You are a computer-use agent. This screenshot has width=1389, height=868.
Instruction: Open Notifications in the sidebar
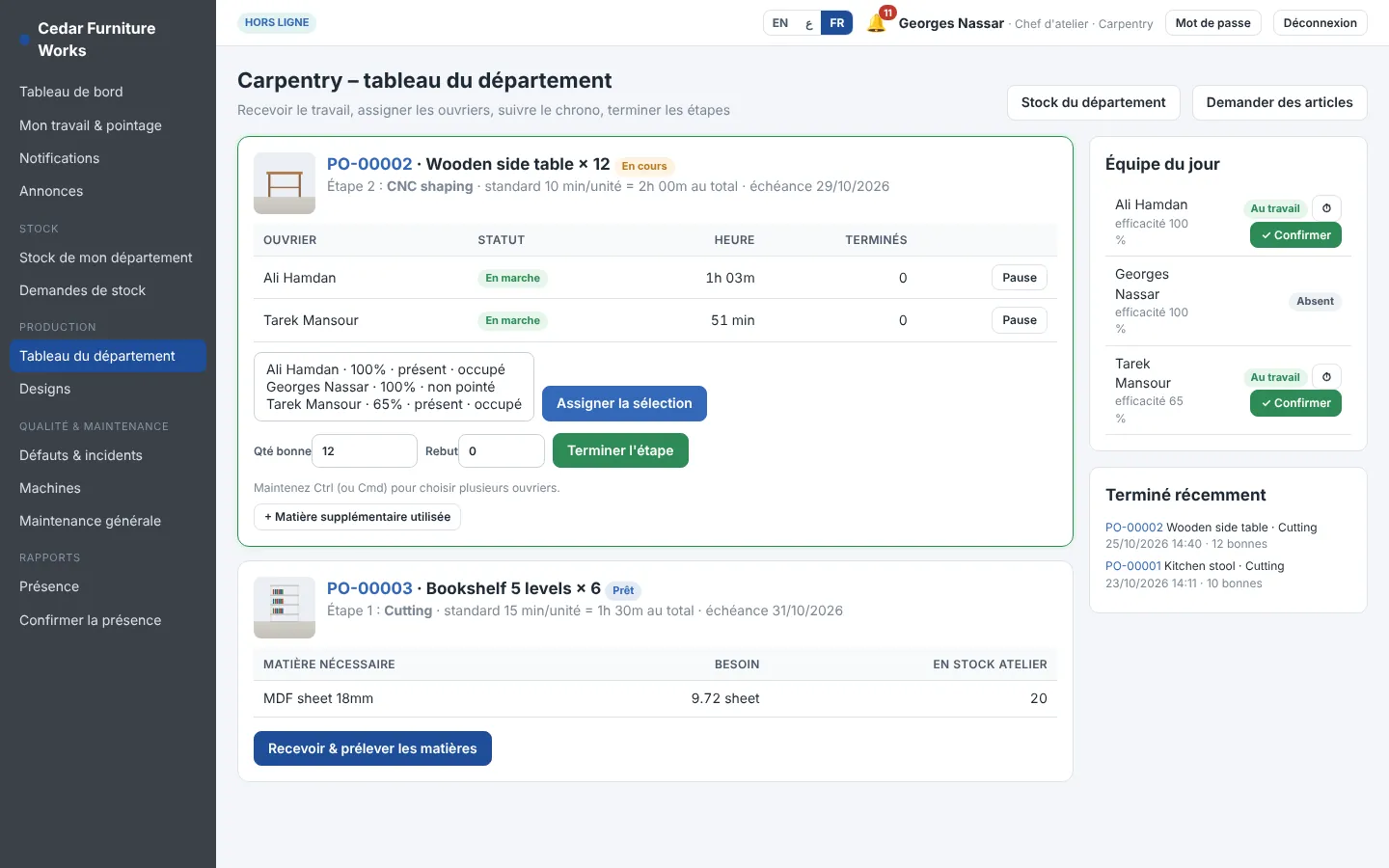108,158
